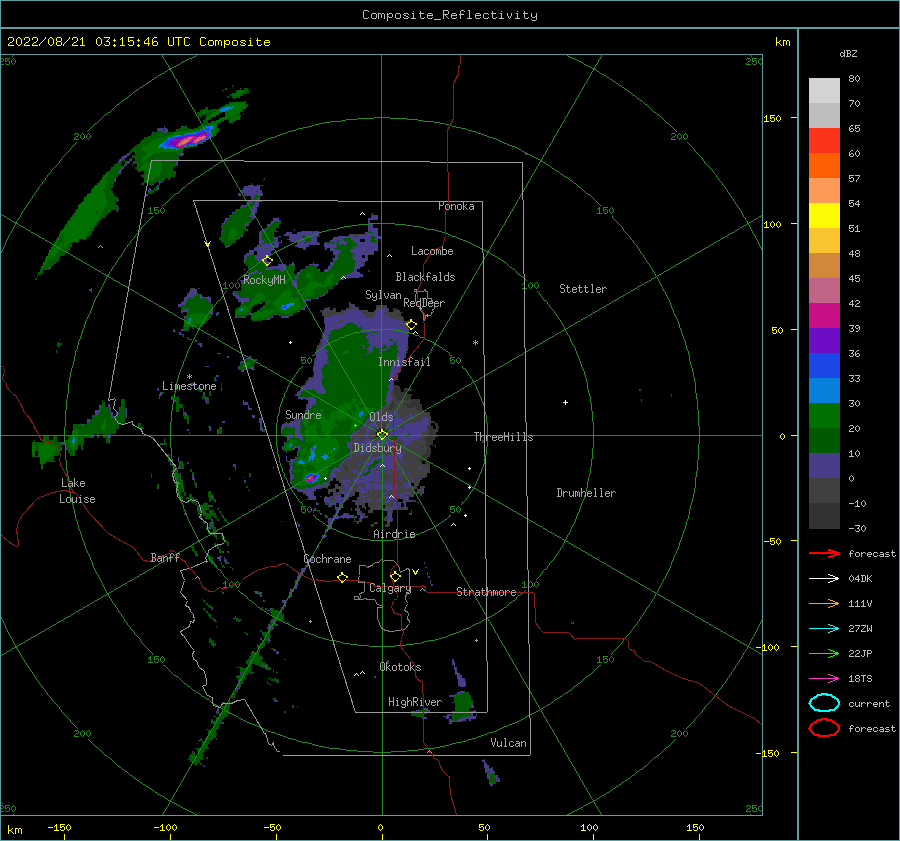Screen dimensions: 900x841
Task: Click the yellow diamond marker below Cochrane
Action: pos(342,577)
